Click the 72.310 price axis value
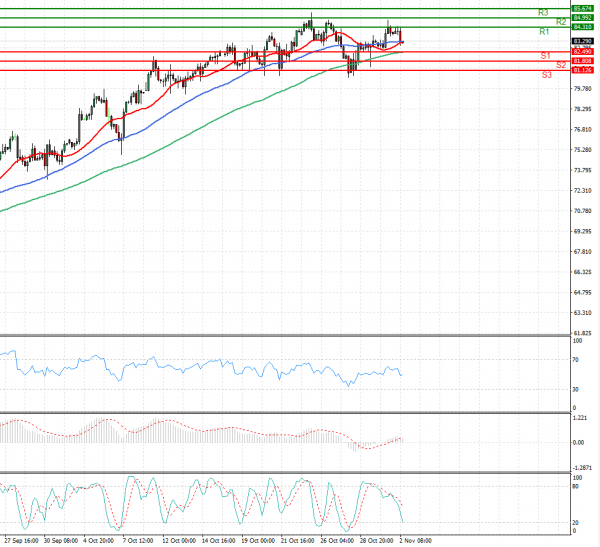Image resolution: width=600 pixels, height=547 pixels. (582, 190)
